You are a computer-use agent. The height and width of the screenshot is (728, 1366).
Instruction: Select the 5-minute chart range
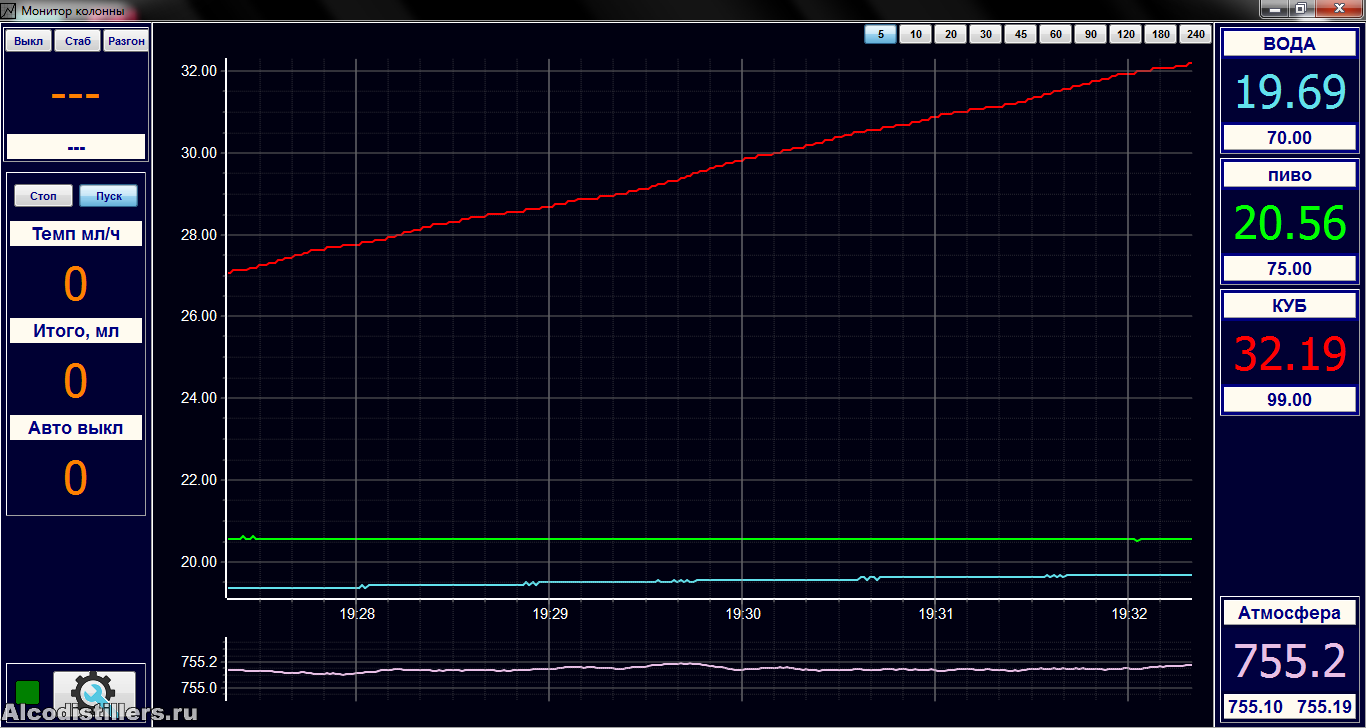(x=880, y=35)
